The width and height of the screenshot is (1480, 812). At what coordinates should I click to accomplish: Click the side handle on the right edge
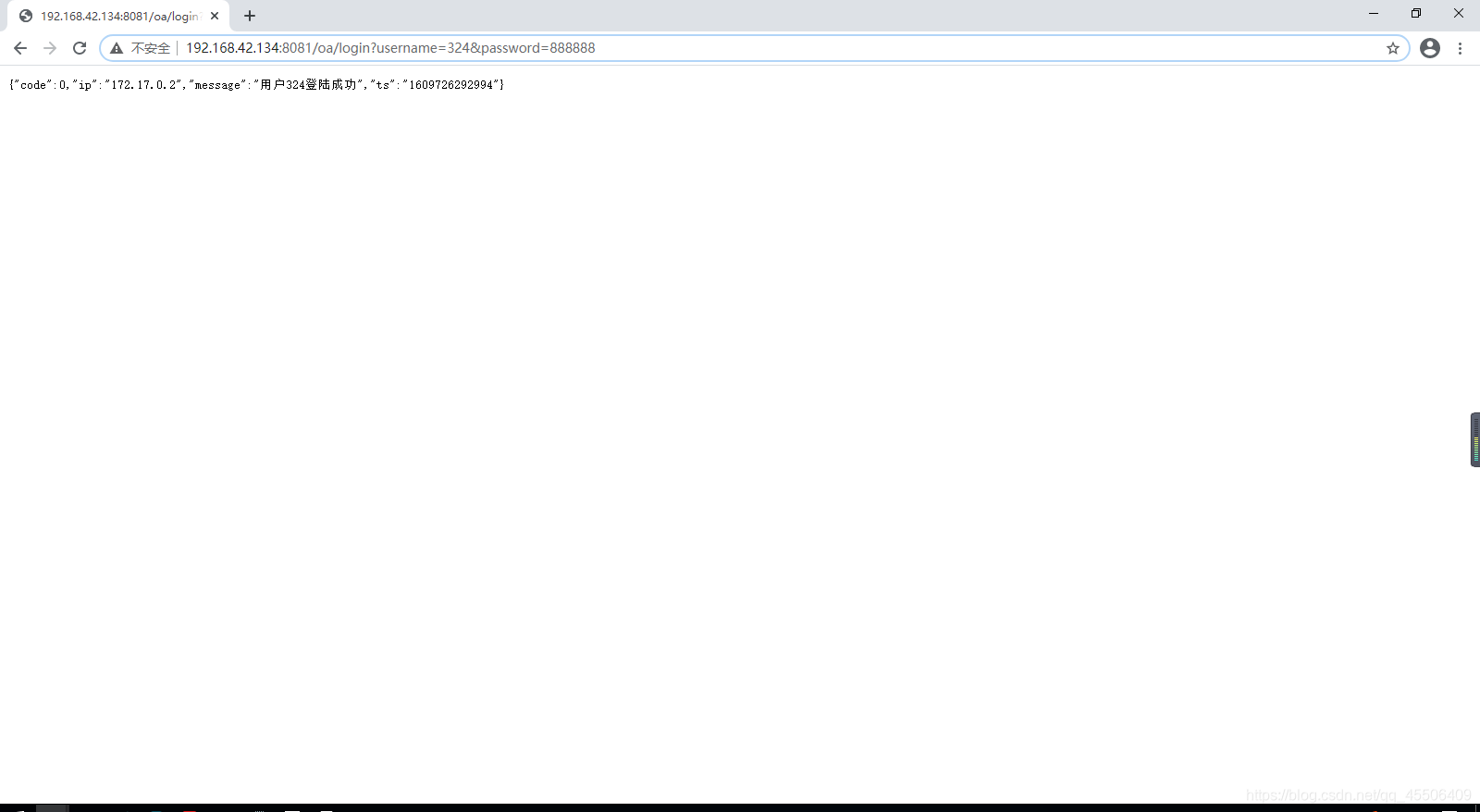1475,439
